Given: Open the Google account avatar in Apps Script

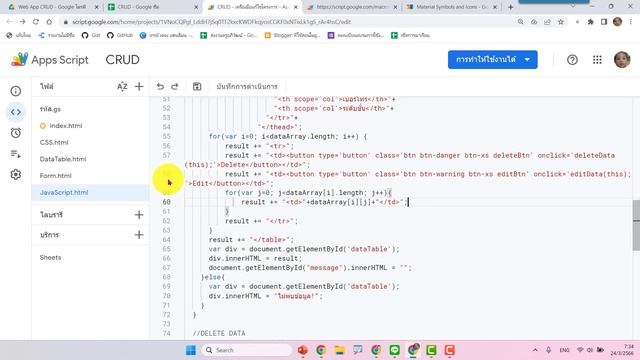Looking at the screenshot, I should point(622,60).
